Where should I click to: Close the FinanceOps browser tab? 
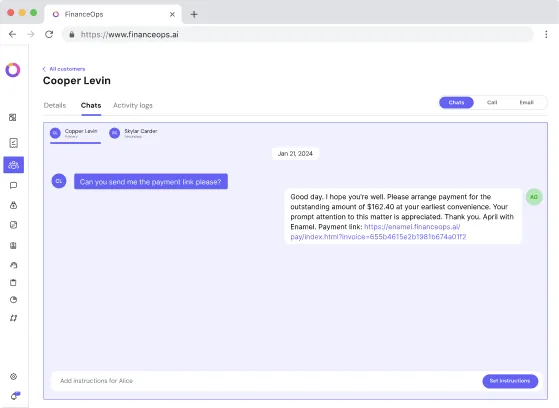[x=172, y=14]
